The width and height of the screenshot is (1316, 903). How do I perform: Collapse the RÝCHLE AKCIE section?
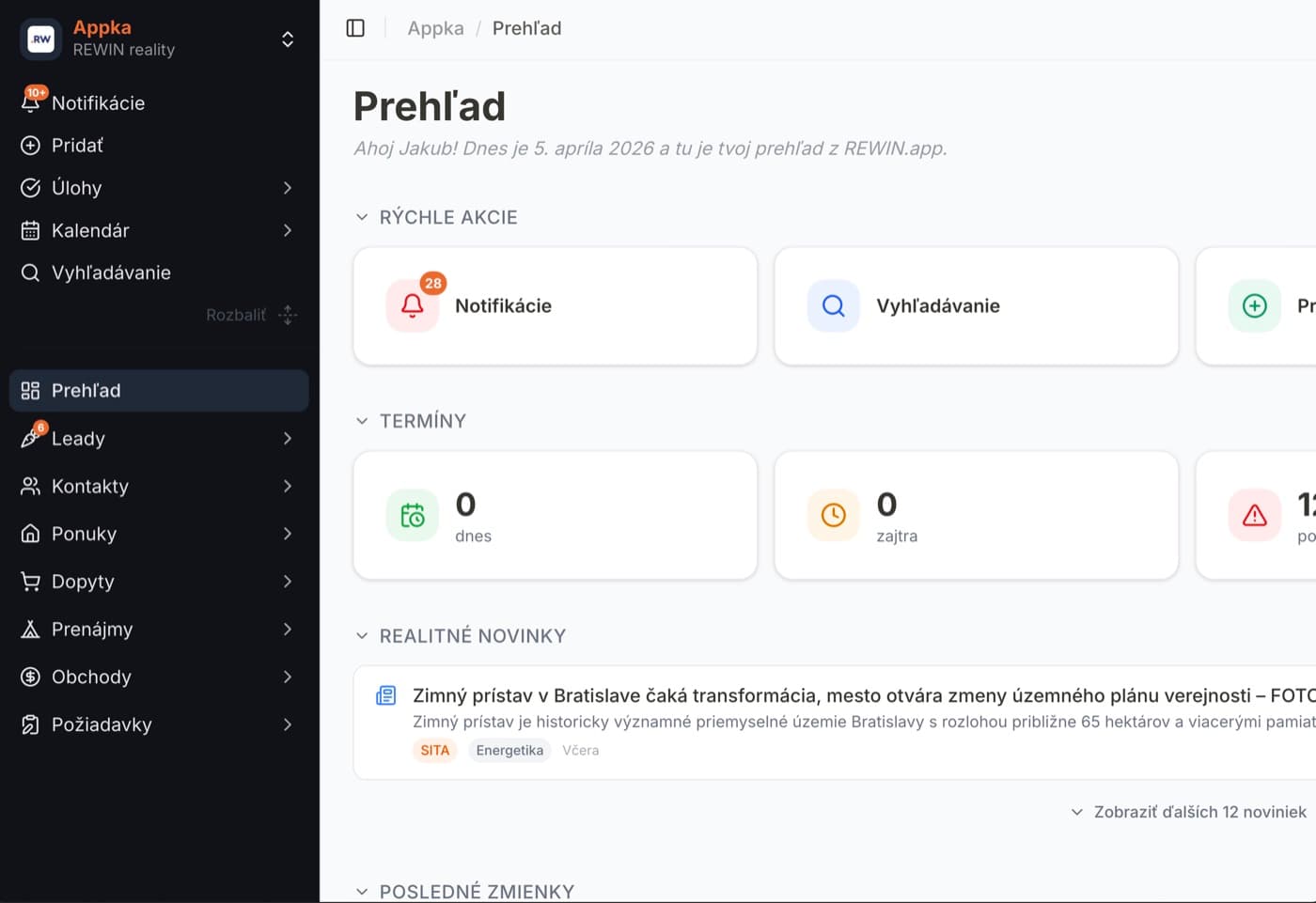[362, 217]
